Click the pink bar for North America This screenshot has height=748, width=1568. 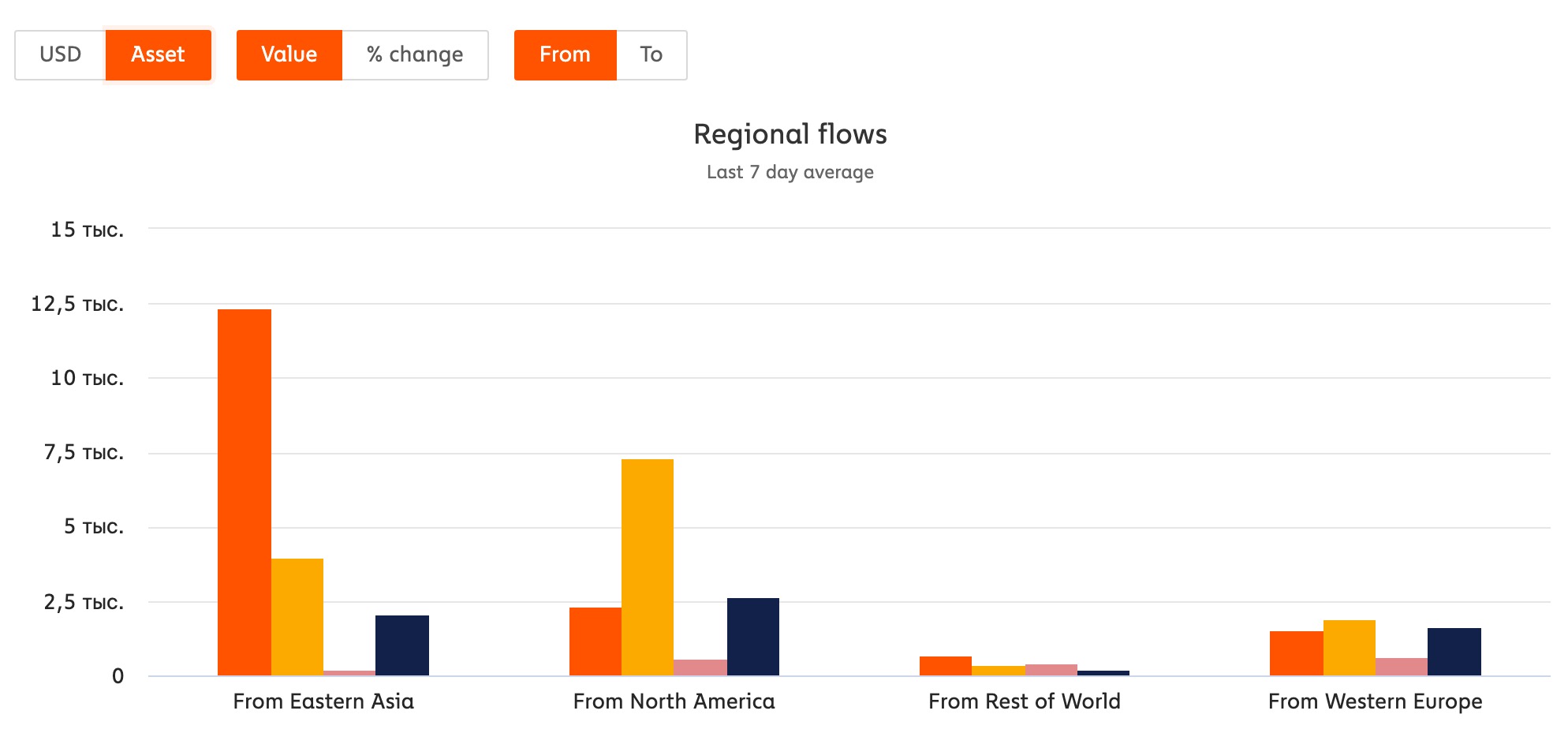coord(700,668)
